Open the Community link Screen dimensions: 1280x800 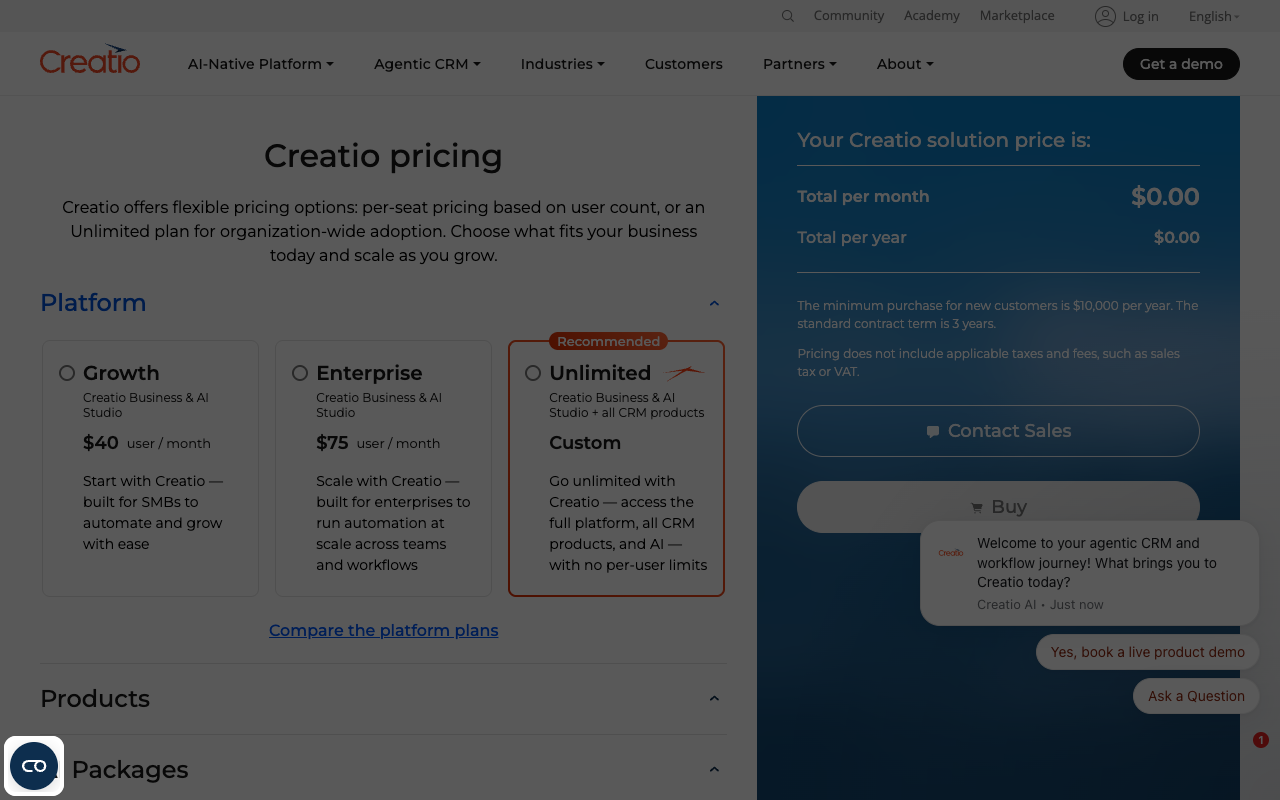tap(849, 16)
